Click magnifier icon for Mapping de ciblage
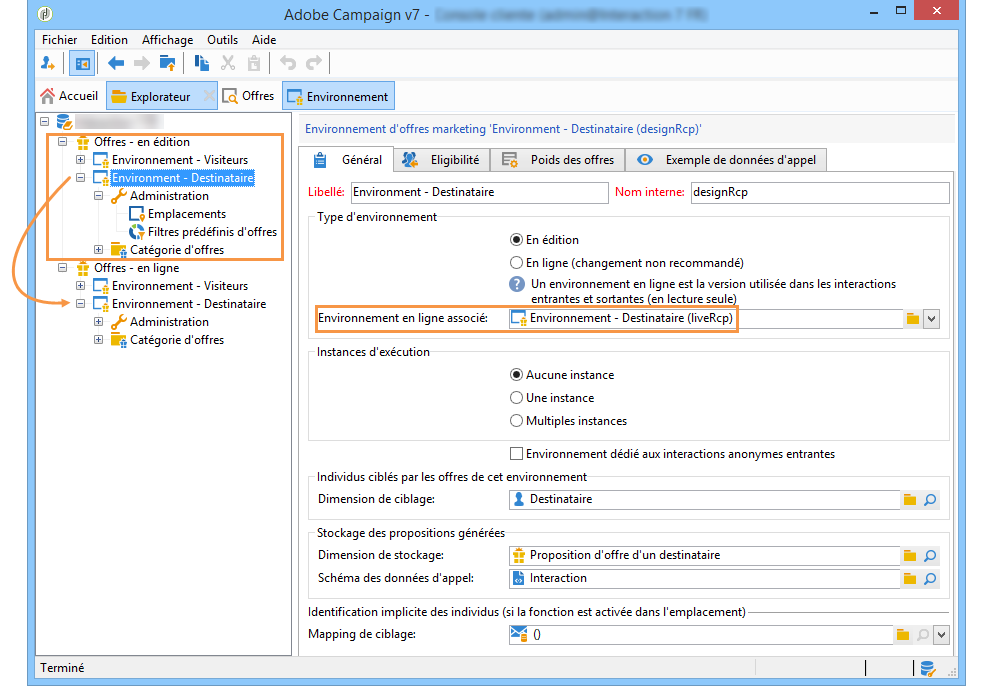 (922, 635)
